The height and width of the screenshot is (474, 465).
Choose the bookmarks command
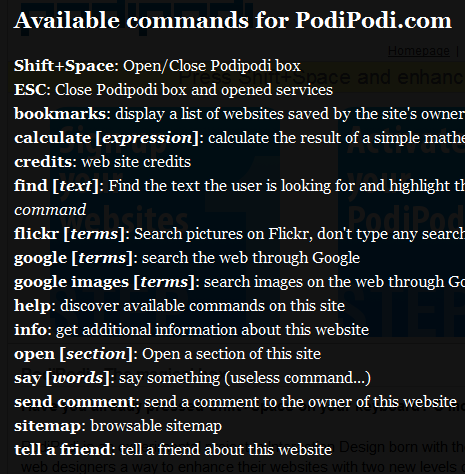coord(60,114)
